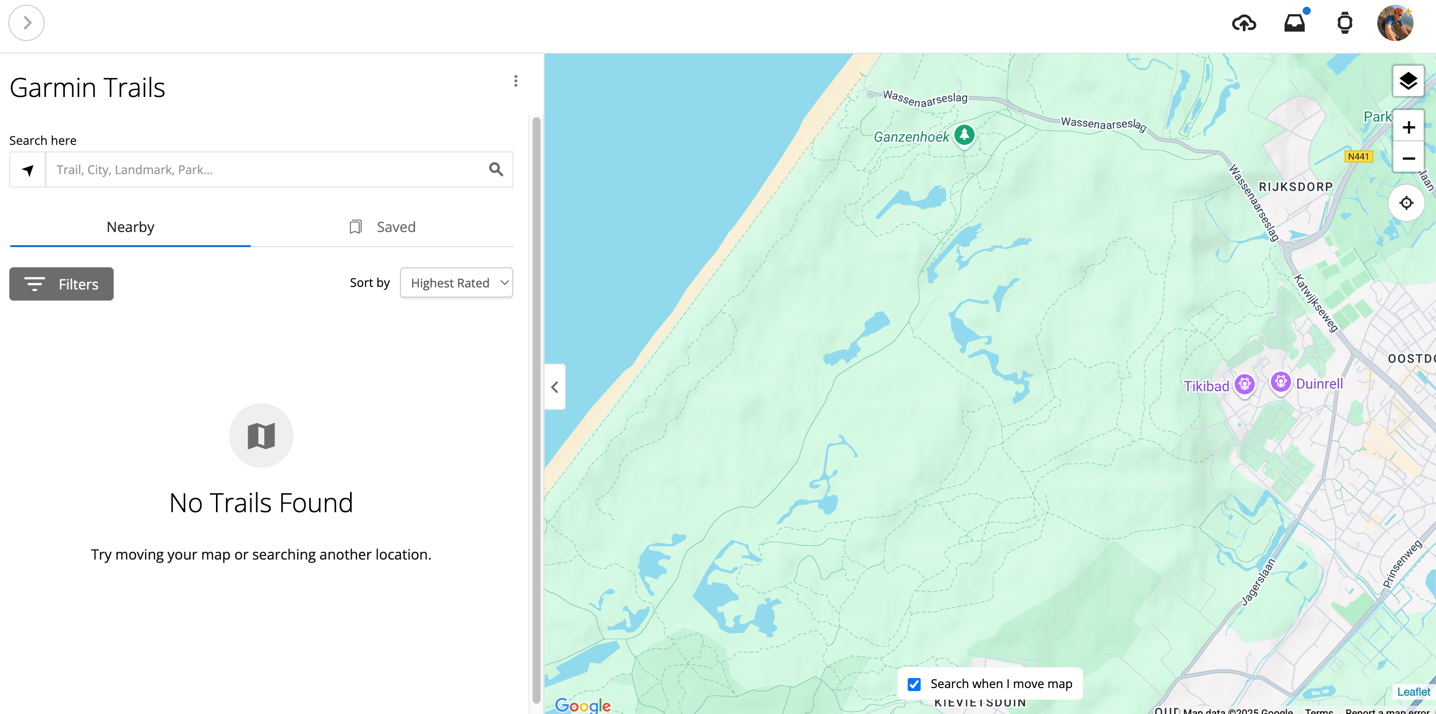Open the Leaflet attribution link
This screenshot has width=1436, height=714.
tap(1413, 692)
